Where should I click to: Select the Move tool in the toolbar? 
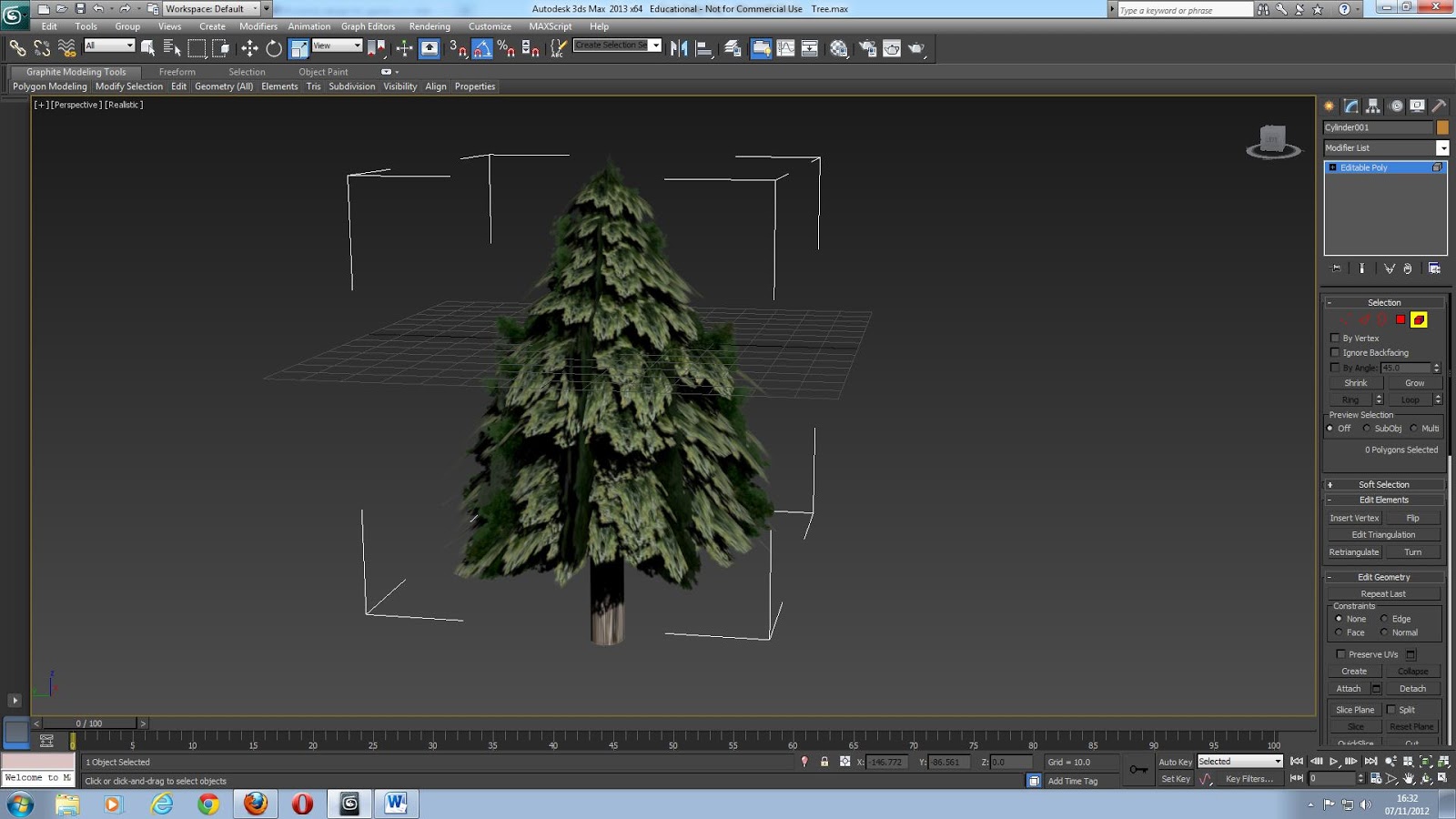pyautogui.click(x=248, y=47)
